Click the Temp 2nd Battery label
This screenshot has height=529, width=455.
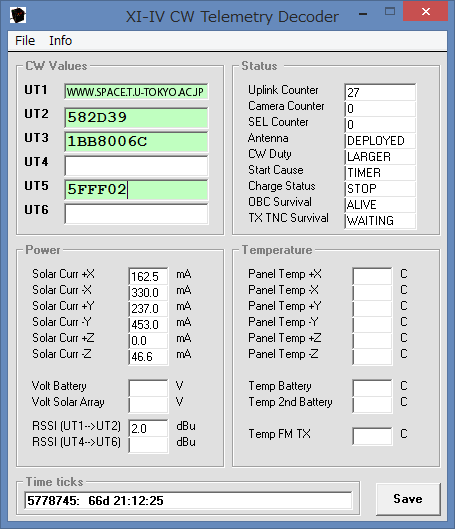[x=290, y=402]
